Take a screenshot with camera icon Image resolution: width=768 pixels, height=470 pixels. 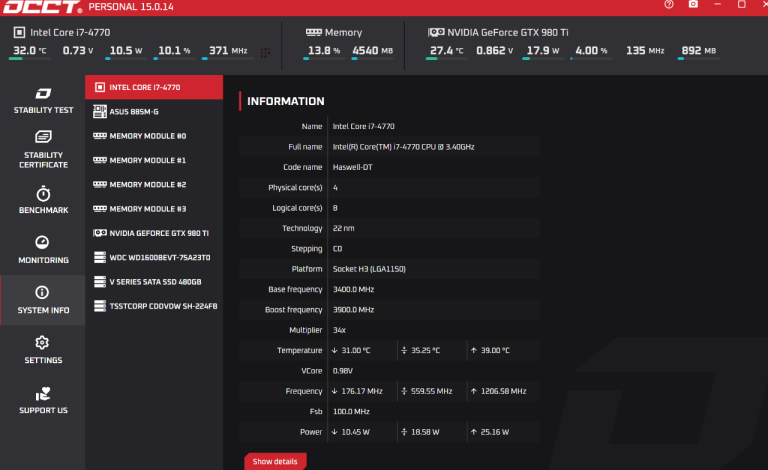point(693,5)
